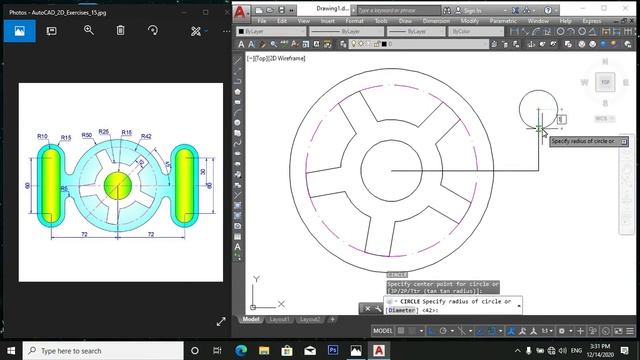Click the keyword search field in title bar
640x360 pixels.
(398, 10)
